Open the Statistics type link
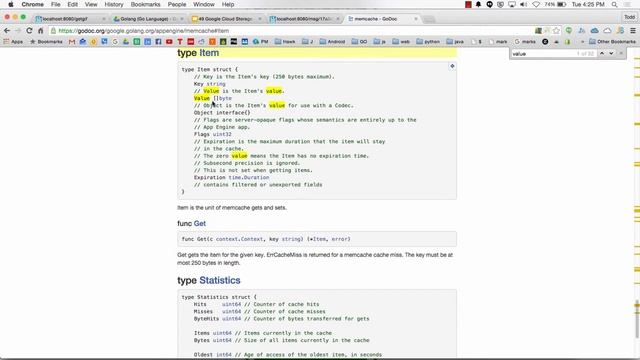 pyautogui.click(x=220, y=280)
